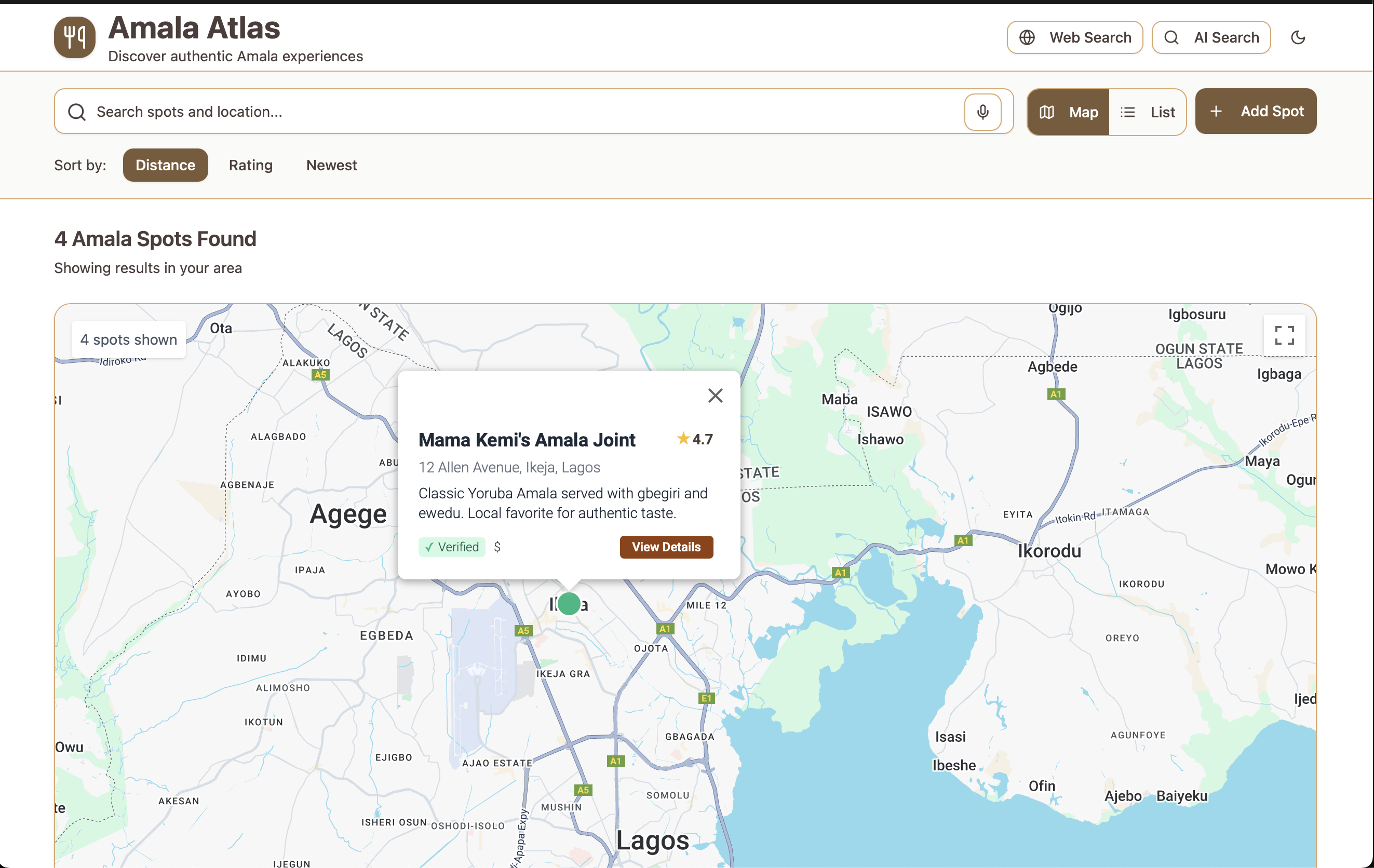Click the Verified badge in popup

[451, 547]
